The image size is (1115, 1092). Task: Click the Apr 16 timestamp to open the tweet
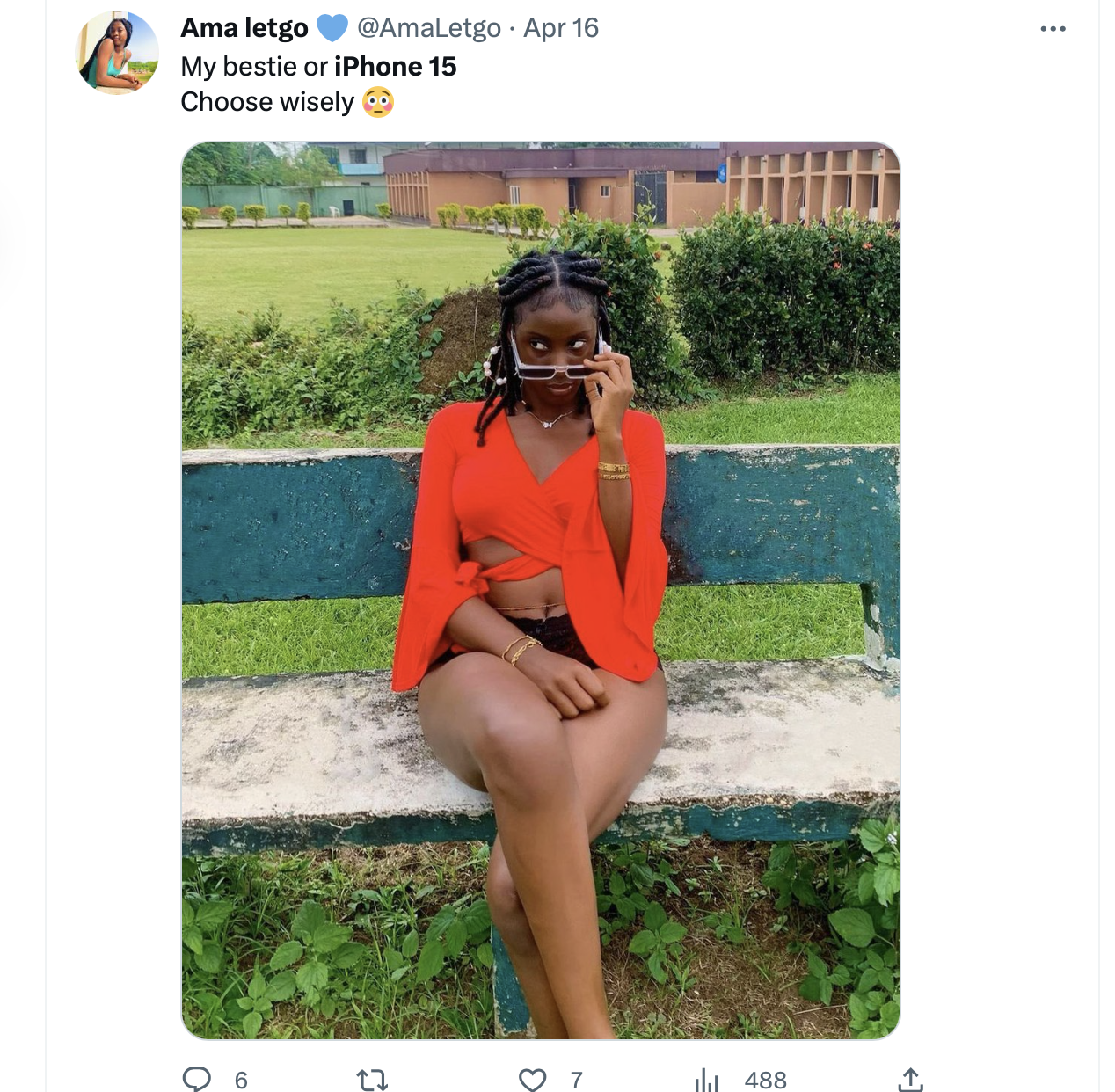tap(563, 27)
